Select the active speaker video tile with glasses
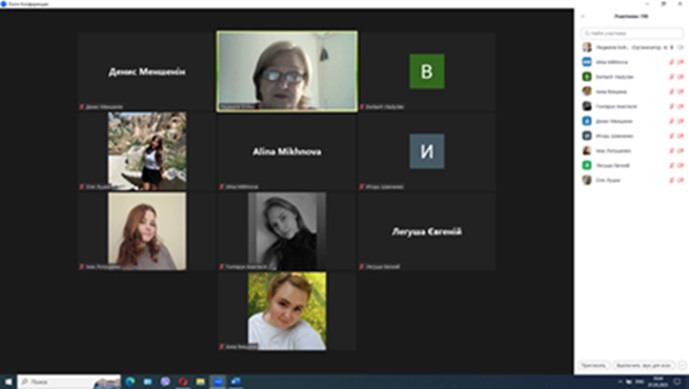This screenshot has height=389, width=689. pyautogui.click(x=287, y=71)
